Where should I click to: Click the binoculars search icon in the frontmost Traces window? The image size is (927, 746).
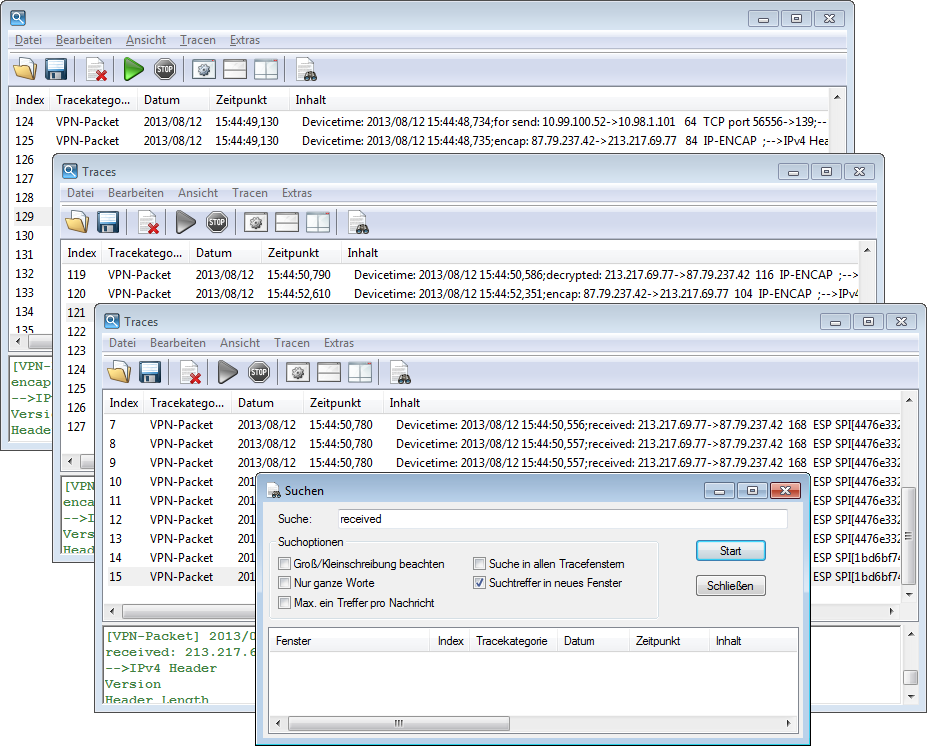tap(400, 373)
